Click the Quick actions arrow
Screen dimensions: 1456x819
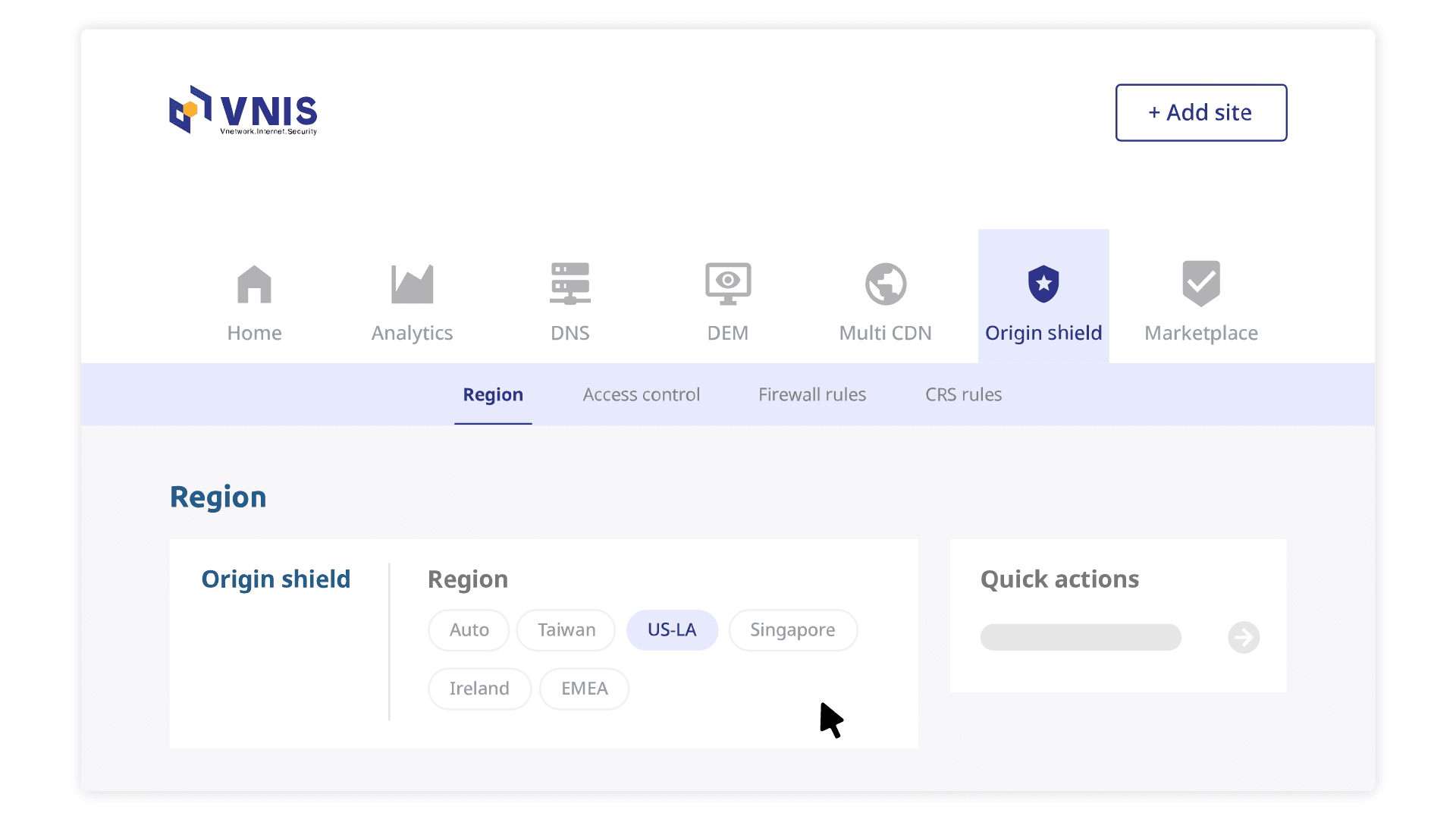pyautogui.click(x=1243, y=637)
